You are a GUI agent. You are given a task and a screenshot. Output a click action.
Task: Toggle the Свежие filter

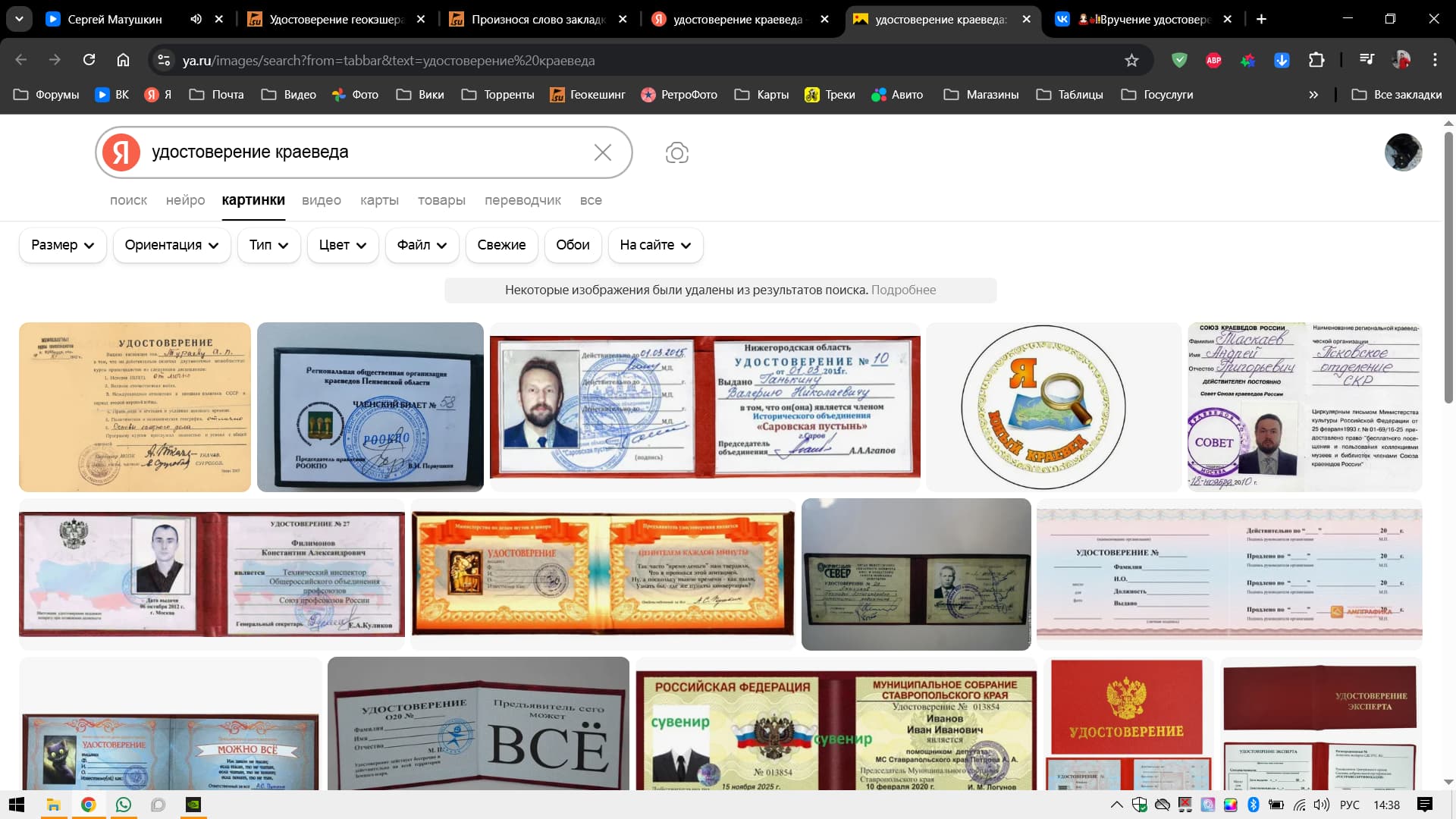point(501,245)
